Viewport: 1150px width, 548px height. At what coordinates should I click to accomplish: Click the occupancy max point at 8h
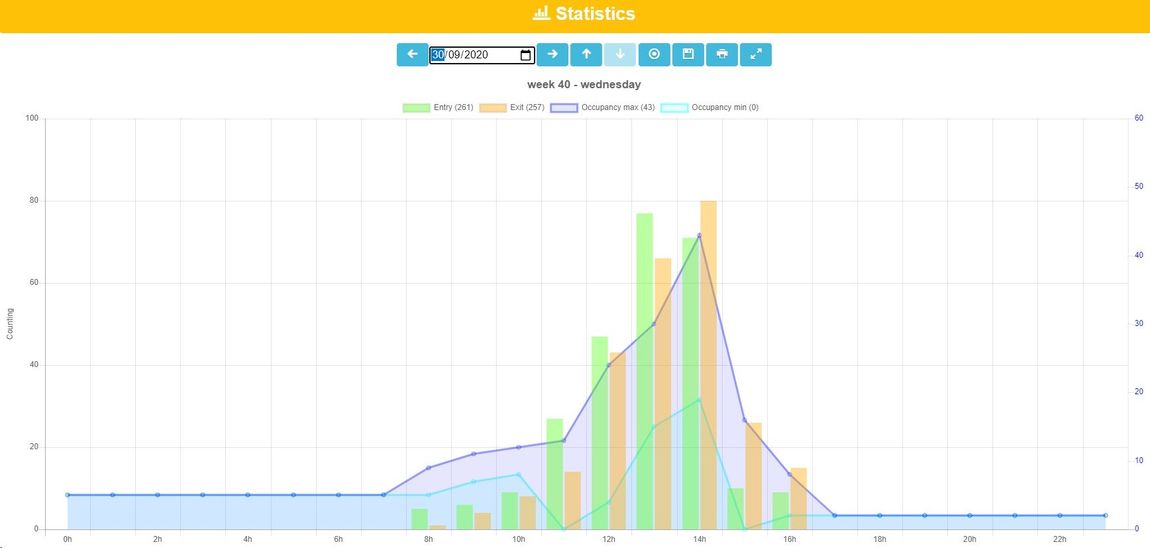[428, 467]
